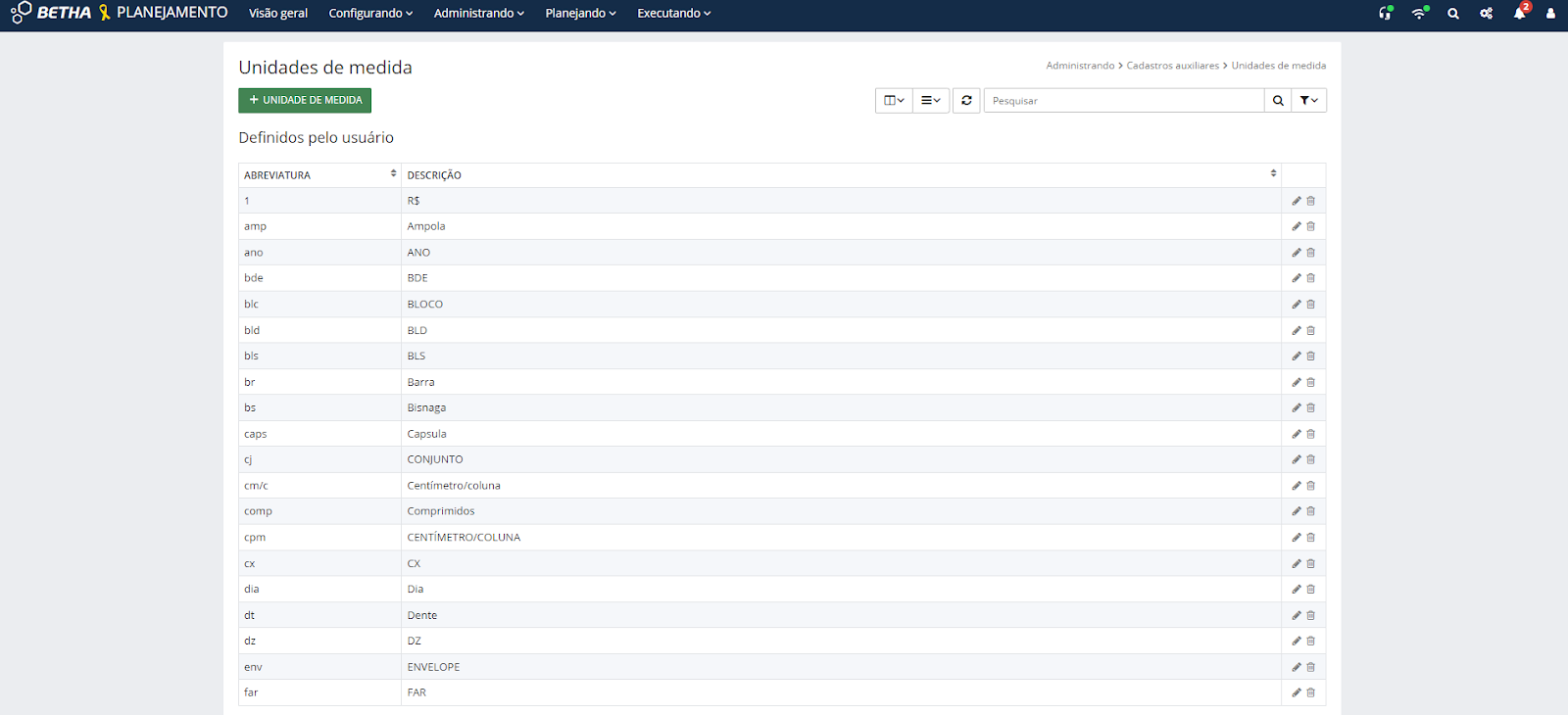Select the 'Comprimidos' description cell
The width and height of the screenshot is (1568, 715).
point(841,511)
